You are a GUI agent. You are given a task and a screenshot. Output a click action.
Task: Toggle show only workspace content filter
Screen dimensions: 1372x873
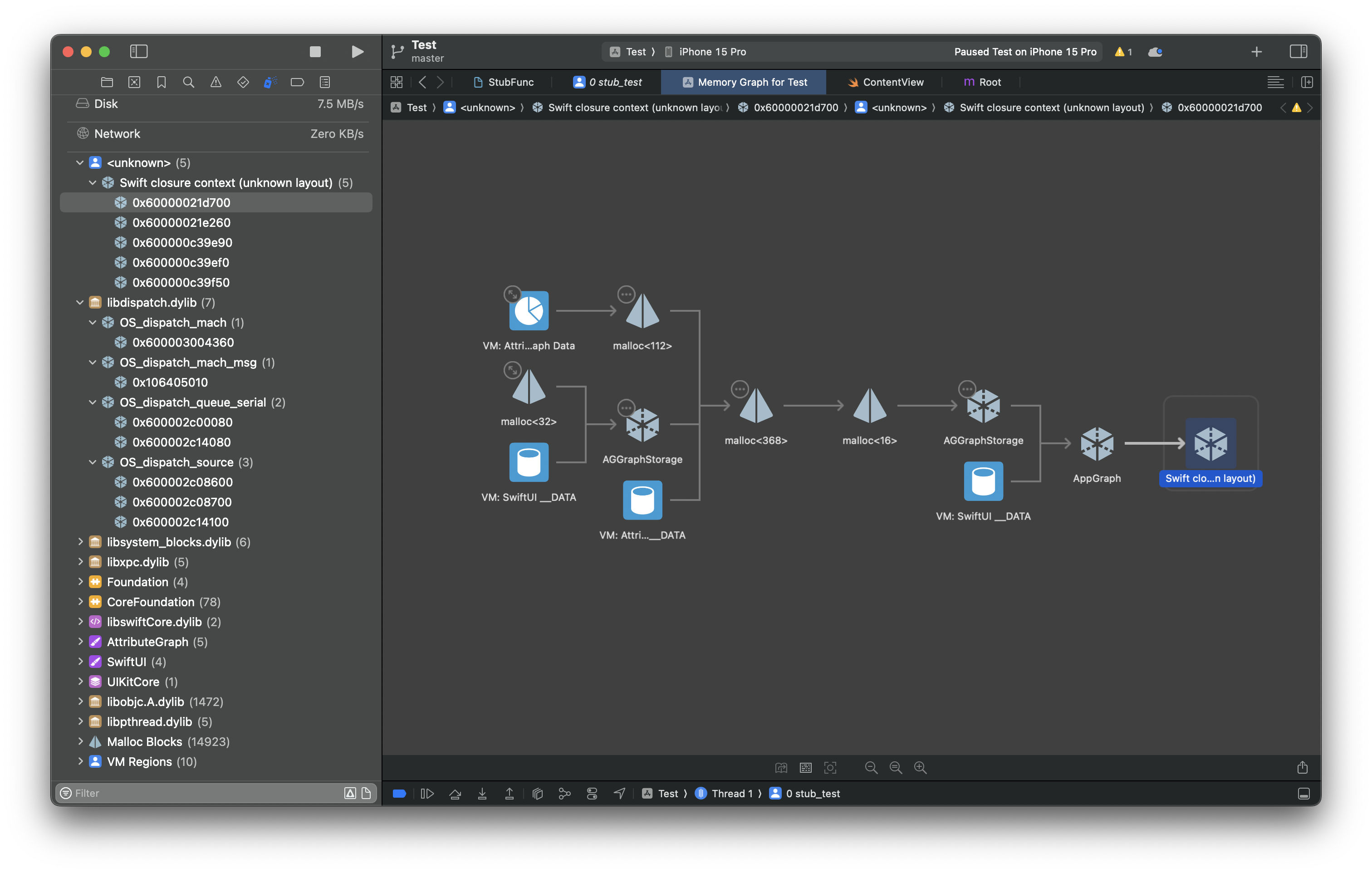366,793
